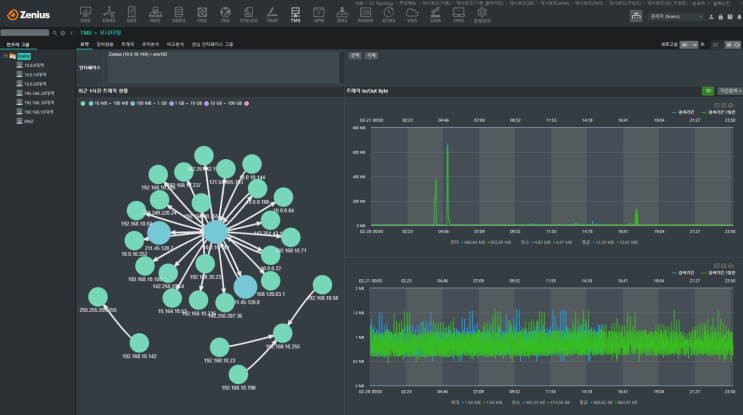
Task: Switch to the 추이분석 tab
Action: [x=149, y=45]
